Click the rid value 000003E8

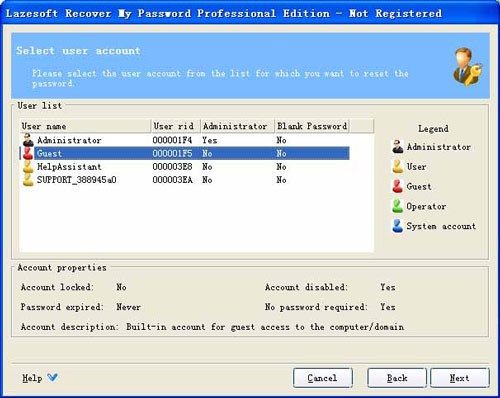point(172,166)
